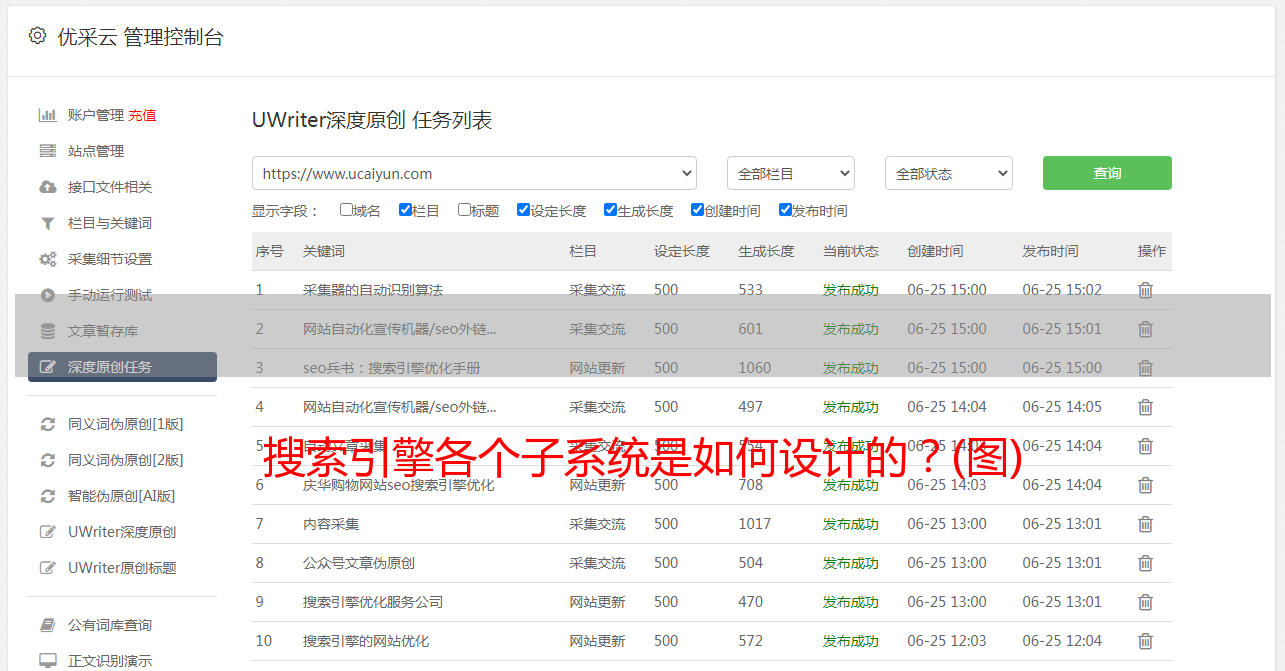The width and height of the screenshot is (1285, 671).
Task: Delete row 8 公众号文章伪原创
Action: click(1146, 563)
